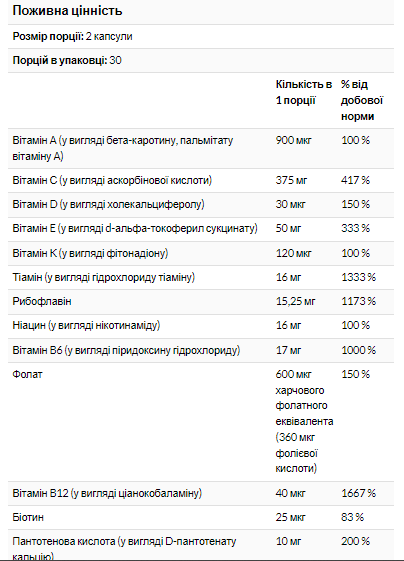Viewport: 404px width, 561px height.
Task: Select the Біотин row label
Action: click(x=28, y=517)
